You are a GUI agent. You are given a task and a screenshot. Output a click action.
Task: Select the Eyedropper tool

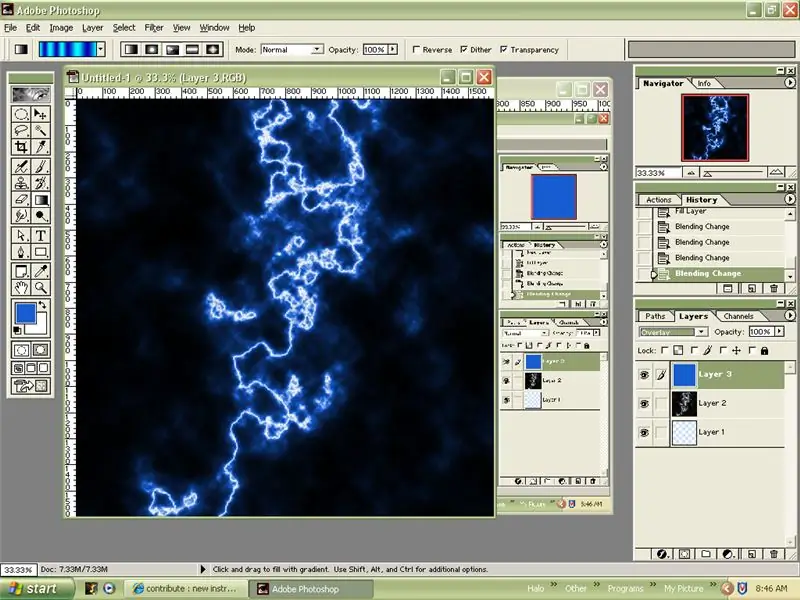click(x=41, y=271)
